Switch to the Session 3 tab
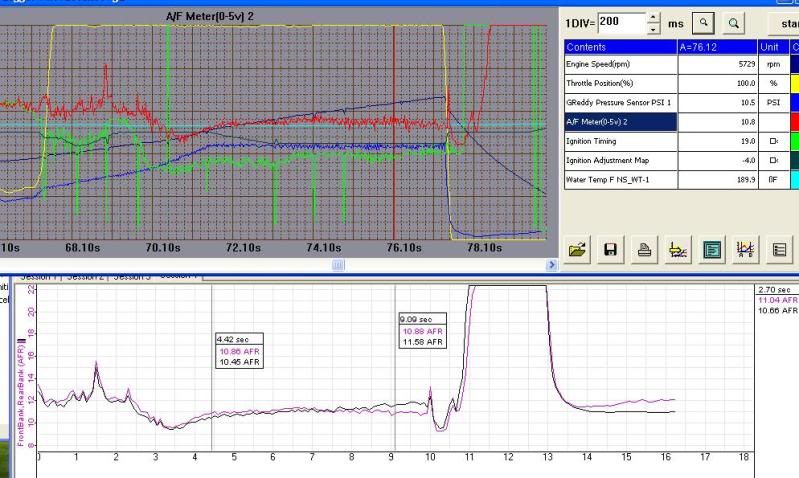The image size is (799, 478). (x=131, y=276)
